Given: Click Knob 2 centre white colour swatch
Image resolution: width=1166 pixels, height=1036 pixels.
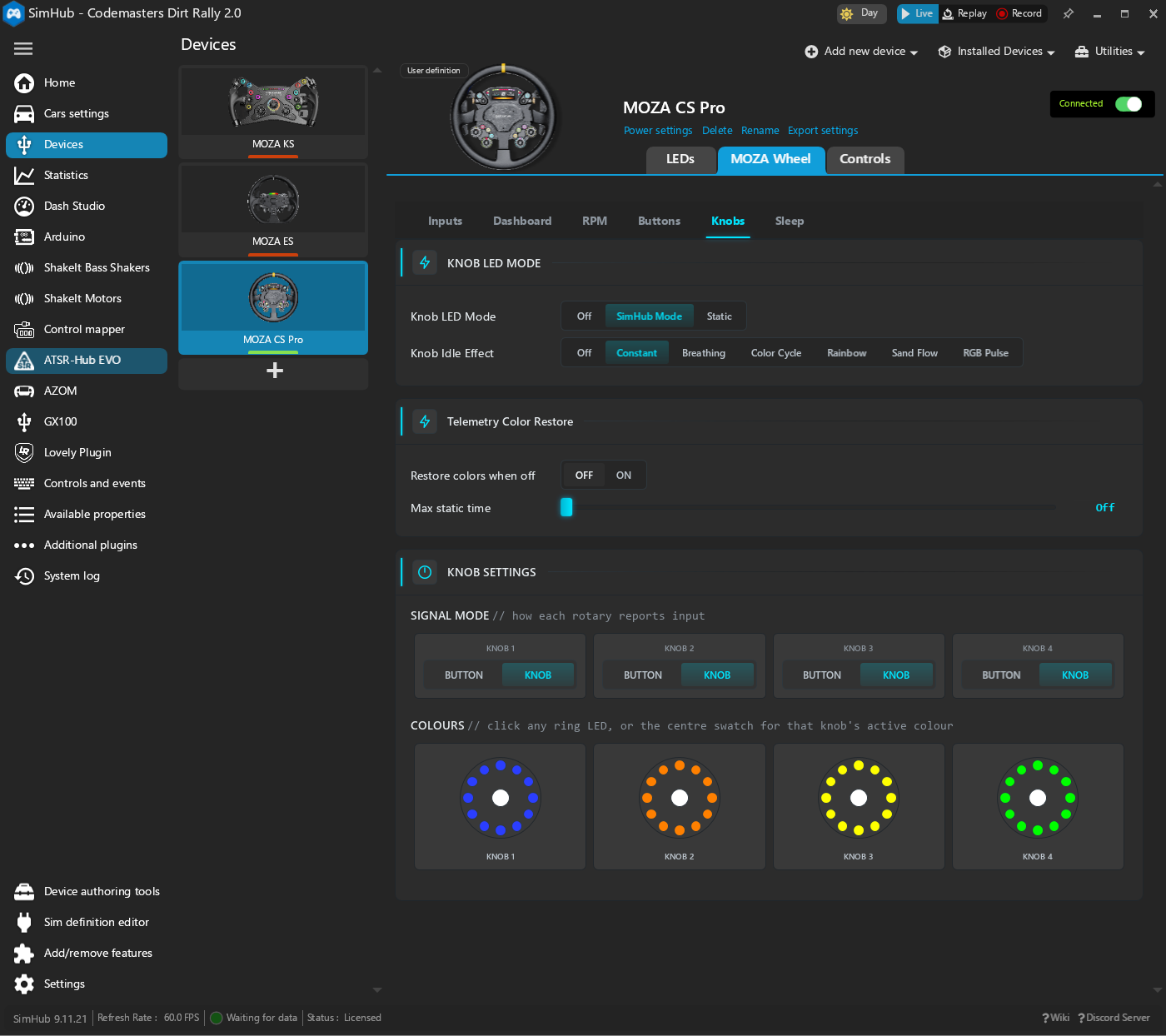Looking at the screenshot, I should 680,798.
